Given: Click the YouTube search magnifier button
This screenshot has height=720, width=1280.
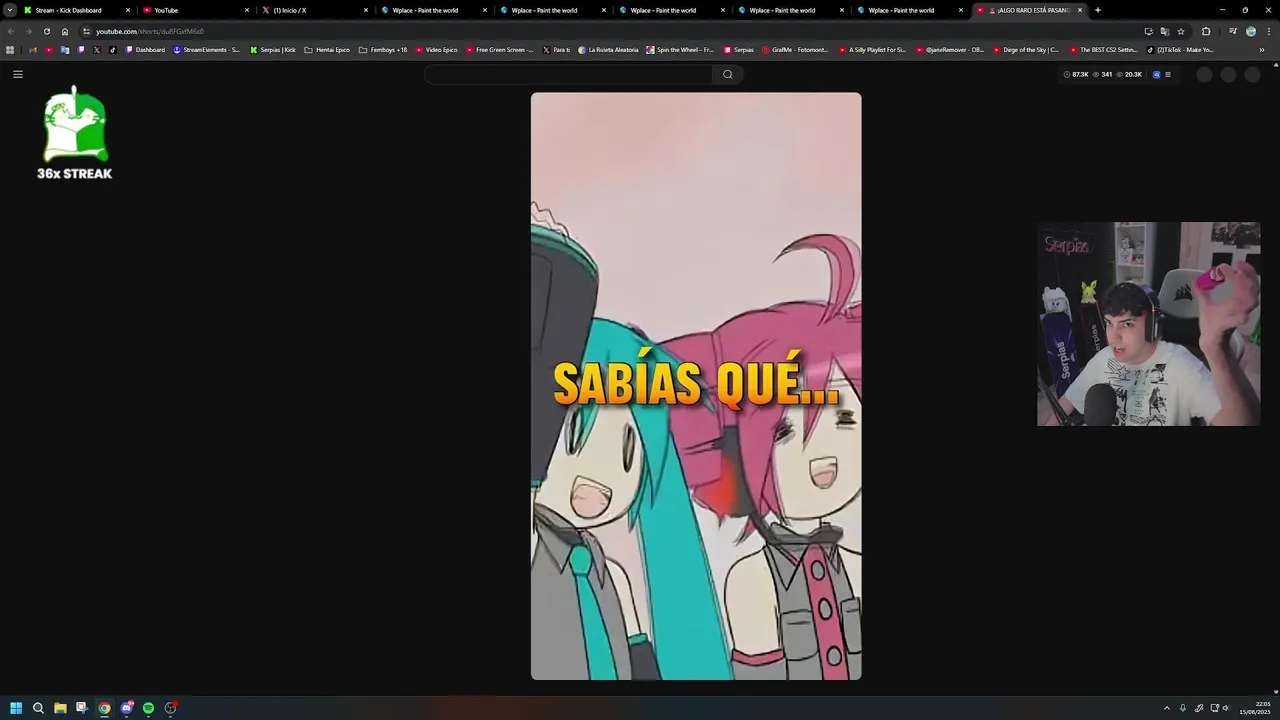Looking at the screenshot, I should point(727,74).
